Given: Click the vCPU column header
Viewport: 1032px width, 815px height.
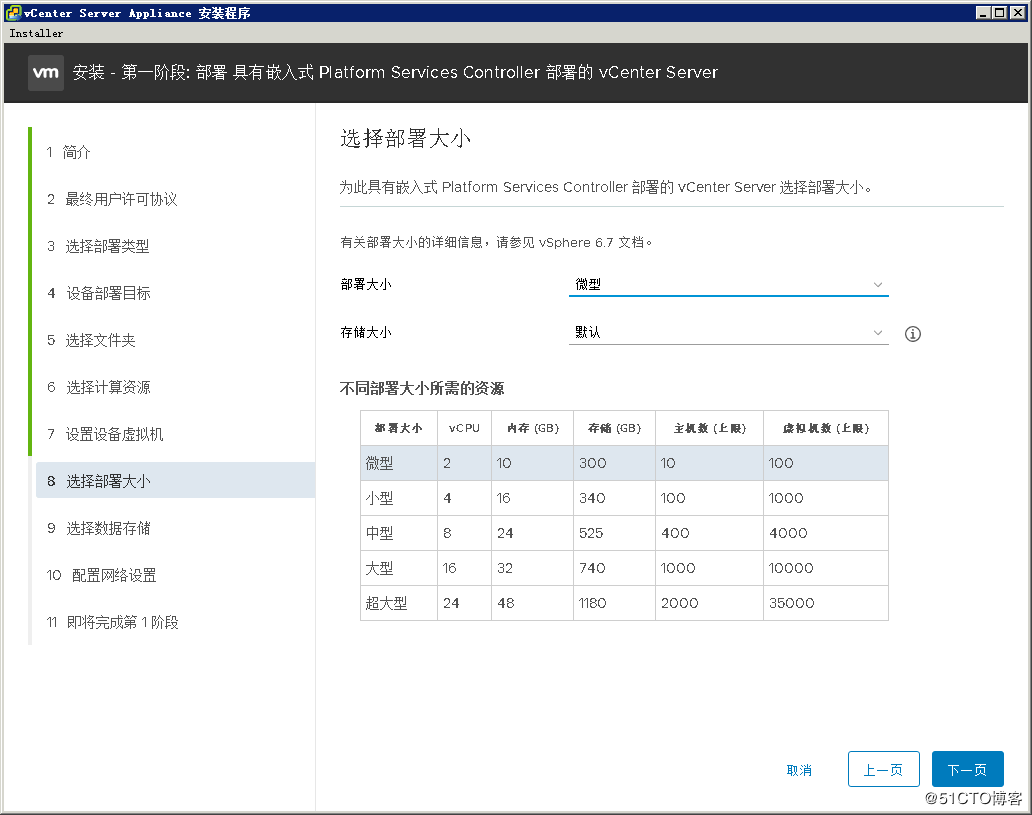Looking at the screenshot, I should point(464,428).
